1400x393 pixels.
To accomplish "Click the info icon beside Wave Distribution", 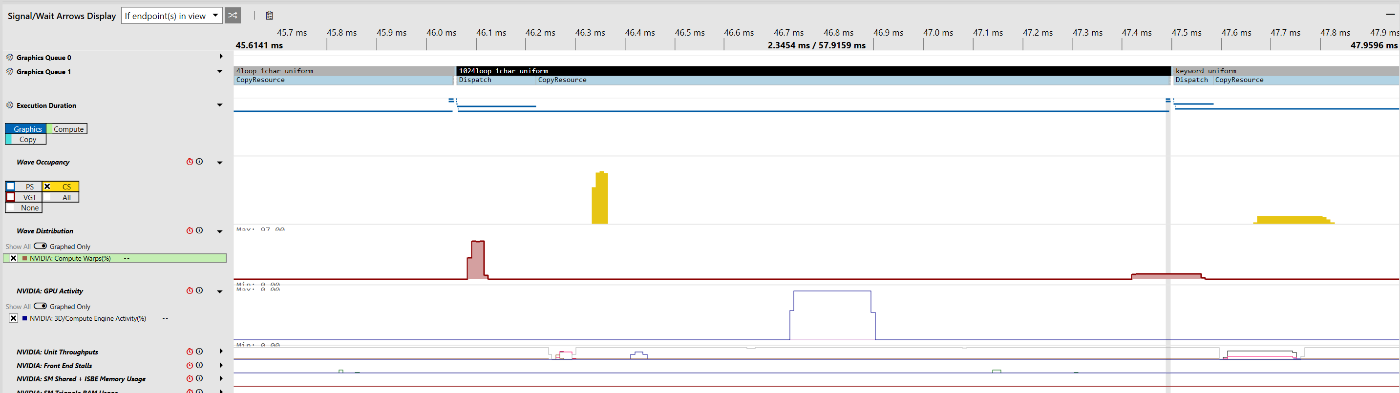I will 199,231.
